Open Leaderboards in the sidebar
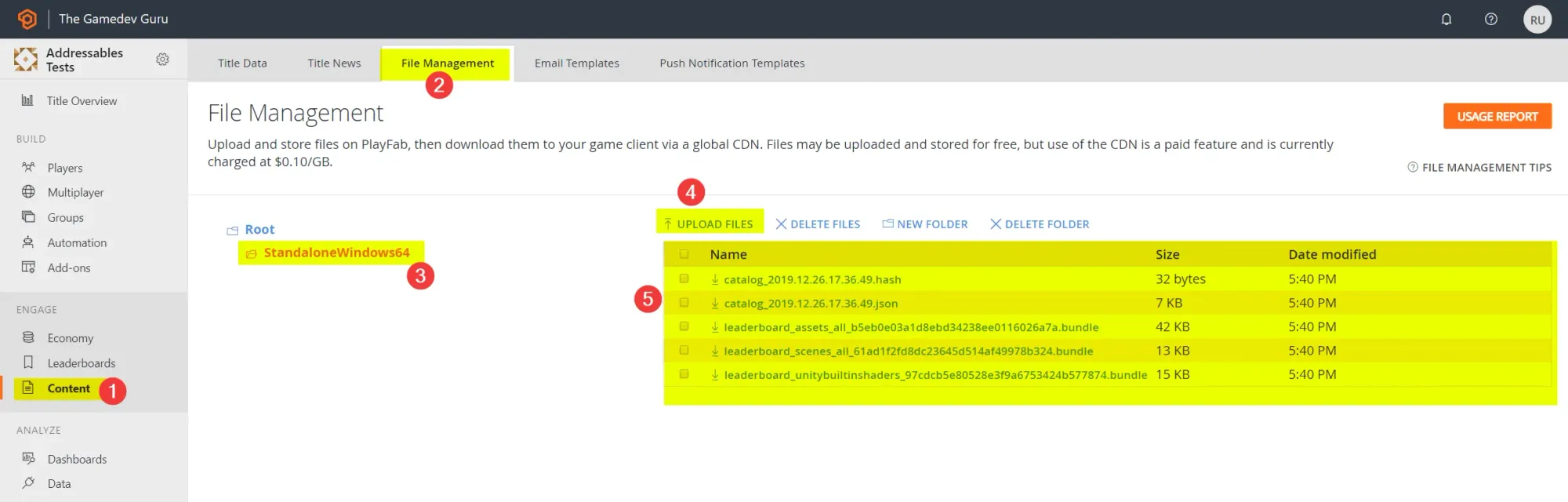 (x=81, y=363)
